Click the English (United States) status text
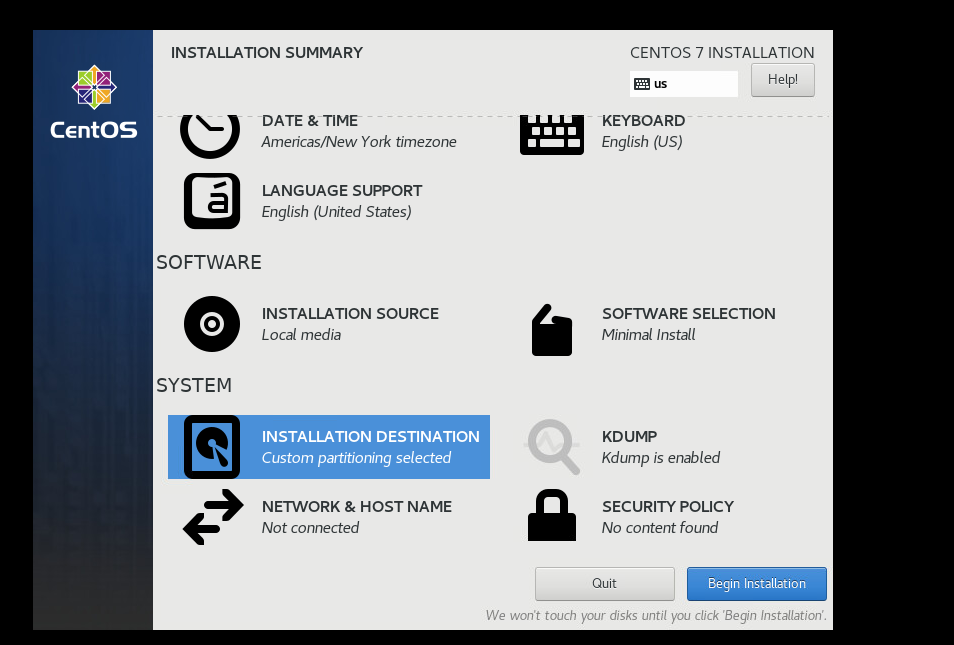Screen dimensions: 954x645 (336, 212)
